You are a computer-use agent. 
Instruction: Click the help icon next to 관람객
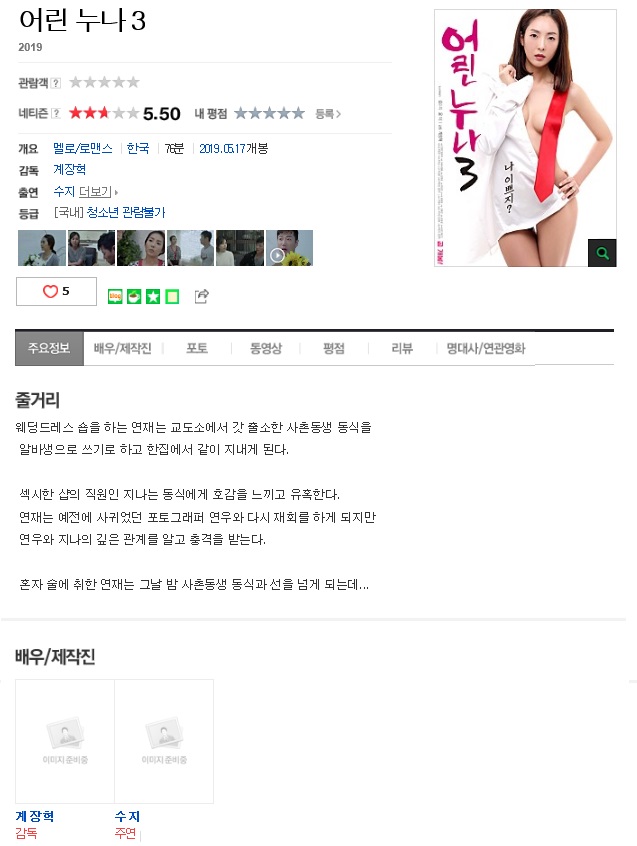click(56, 83)
